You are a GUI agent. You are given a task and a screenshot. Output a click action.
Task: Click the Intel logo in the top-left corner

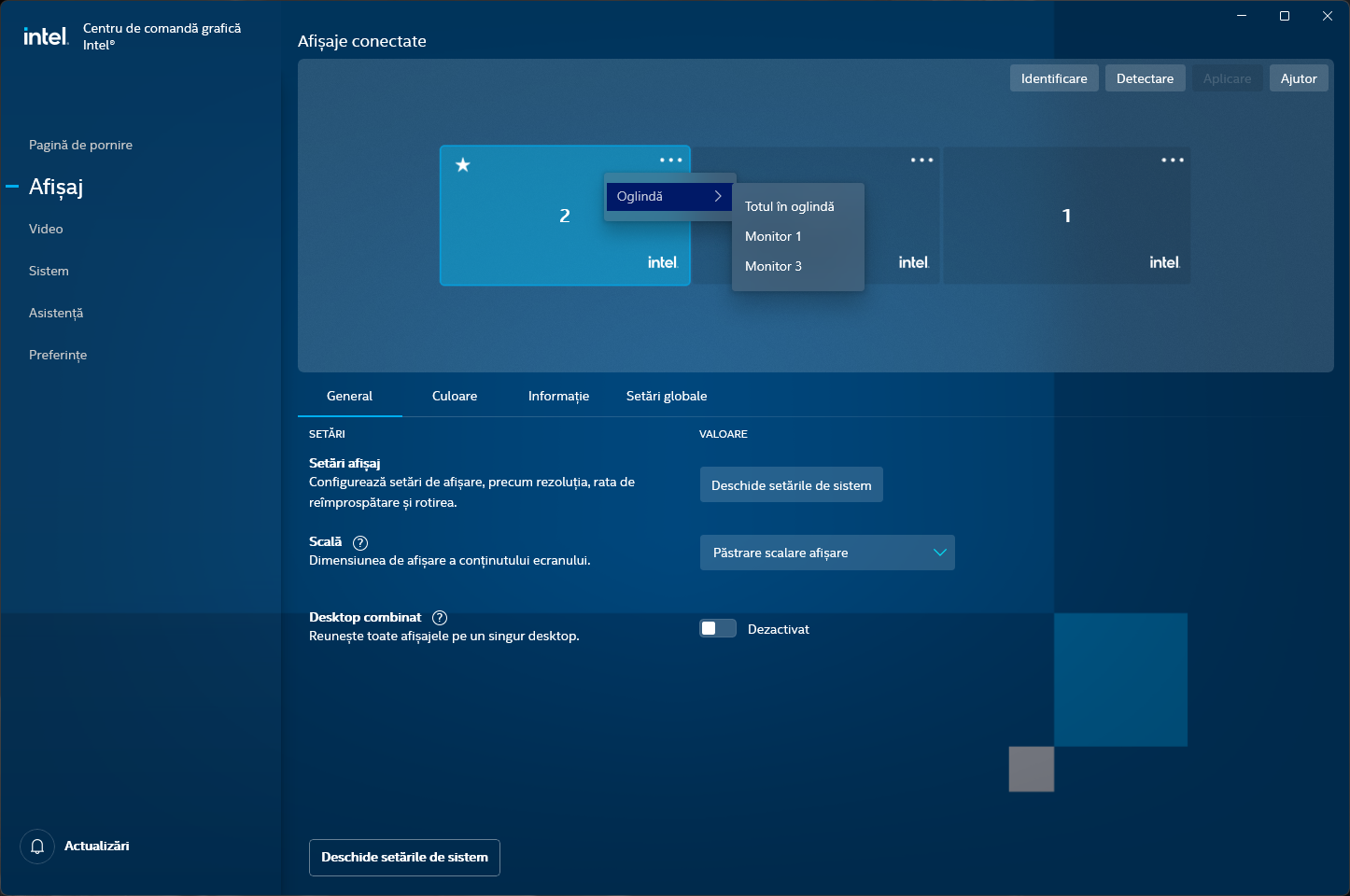point(45,35)
